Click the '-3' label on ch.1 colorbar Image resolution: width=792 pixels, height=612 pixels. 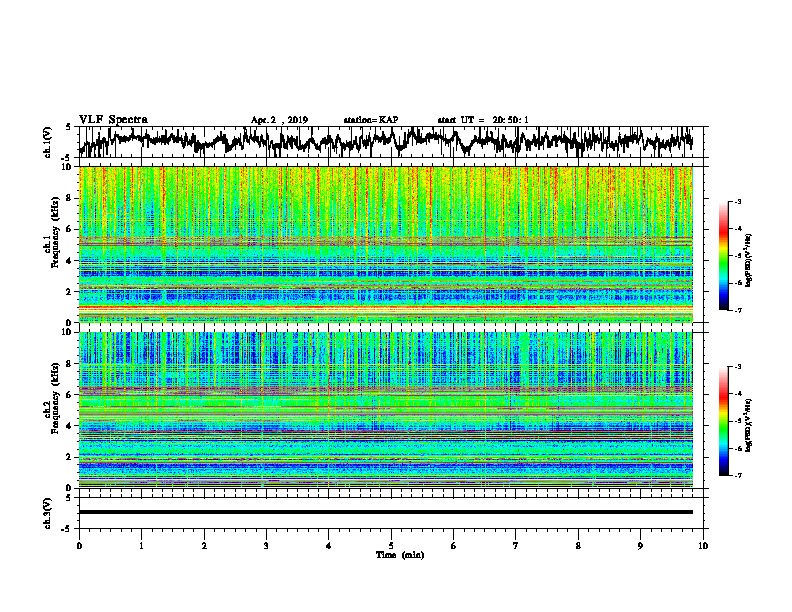tap(738, 202)
